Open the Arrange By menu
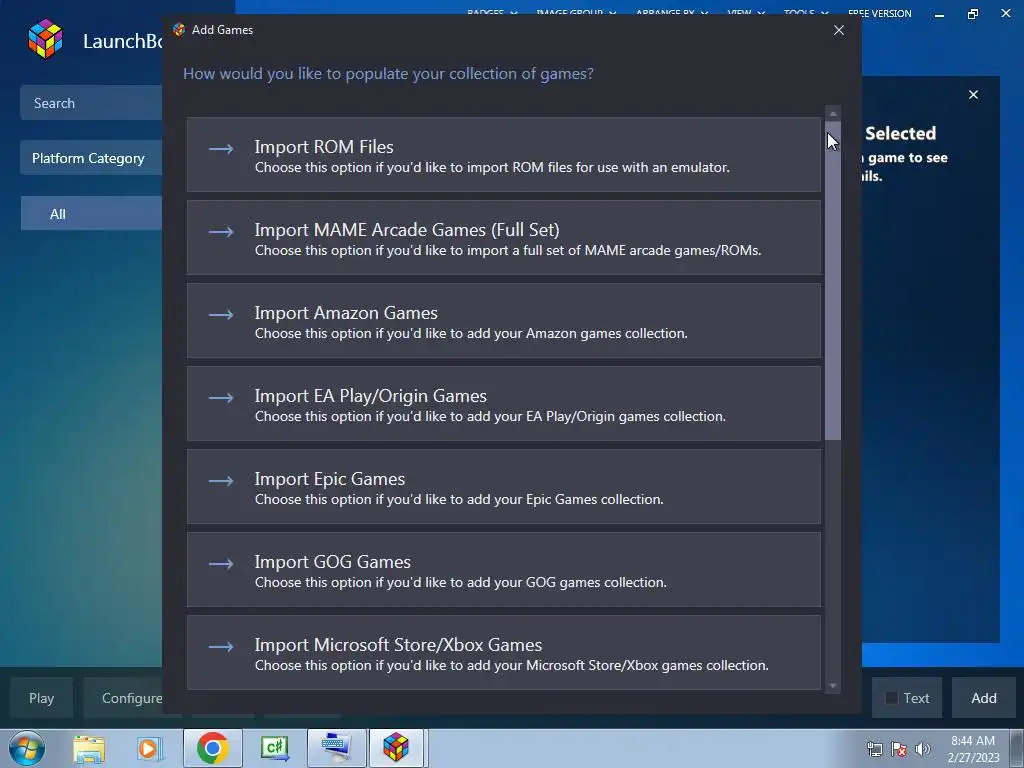 click(671, 12)
